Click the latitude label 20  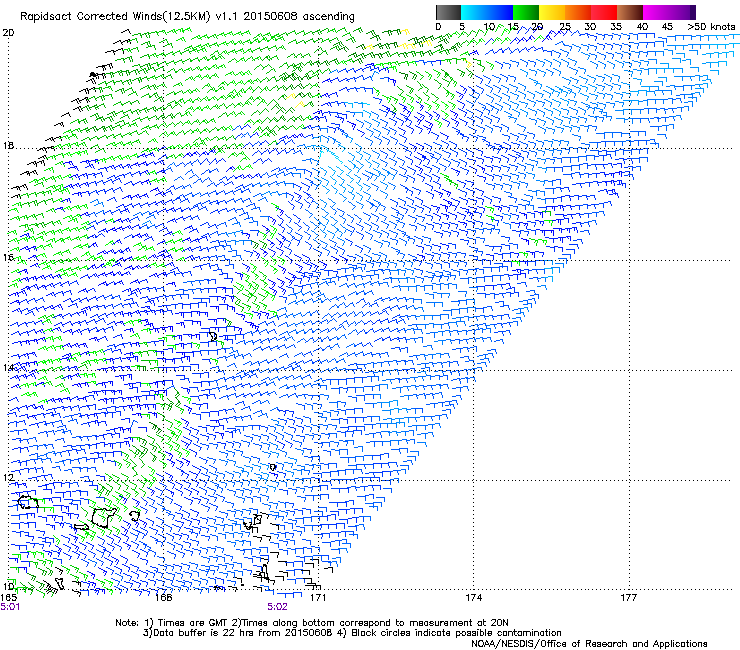click(8, 33)
